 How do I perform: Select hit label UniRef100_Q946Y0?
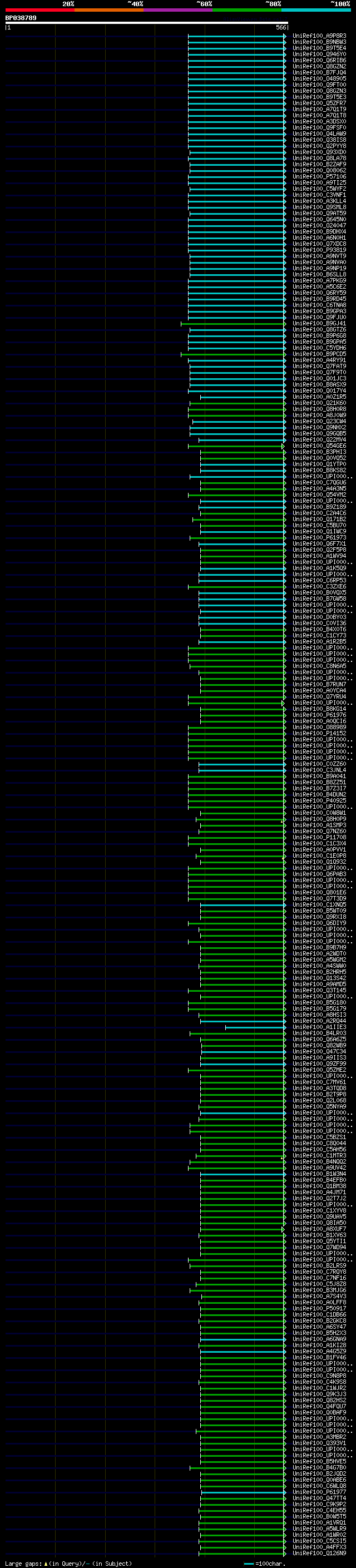(x=319, y=55)
